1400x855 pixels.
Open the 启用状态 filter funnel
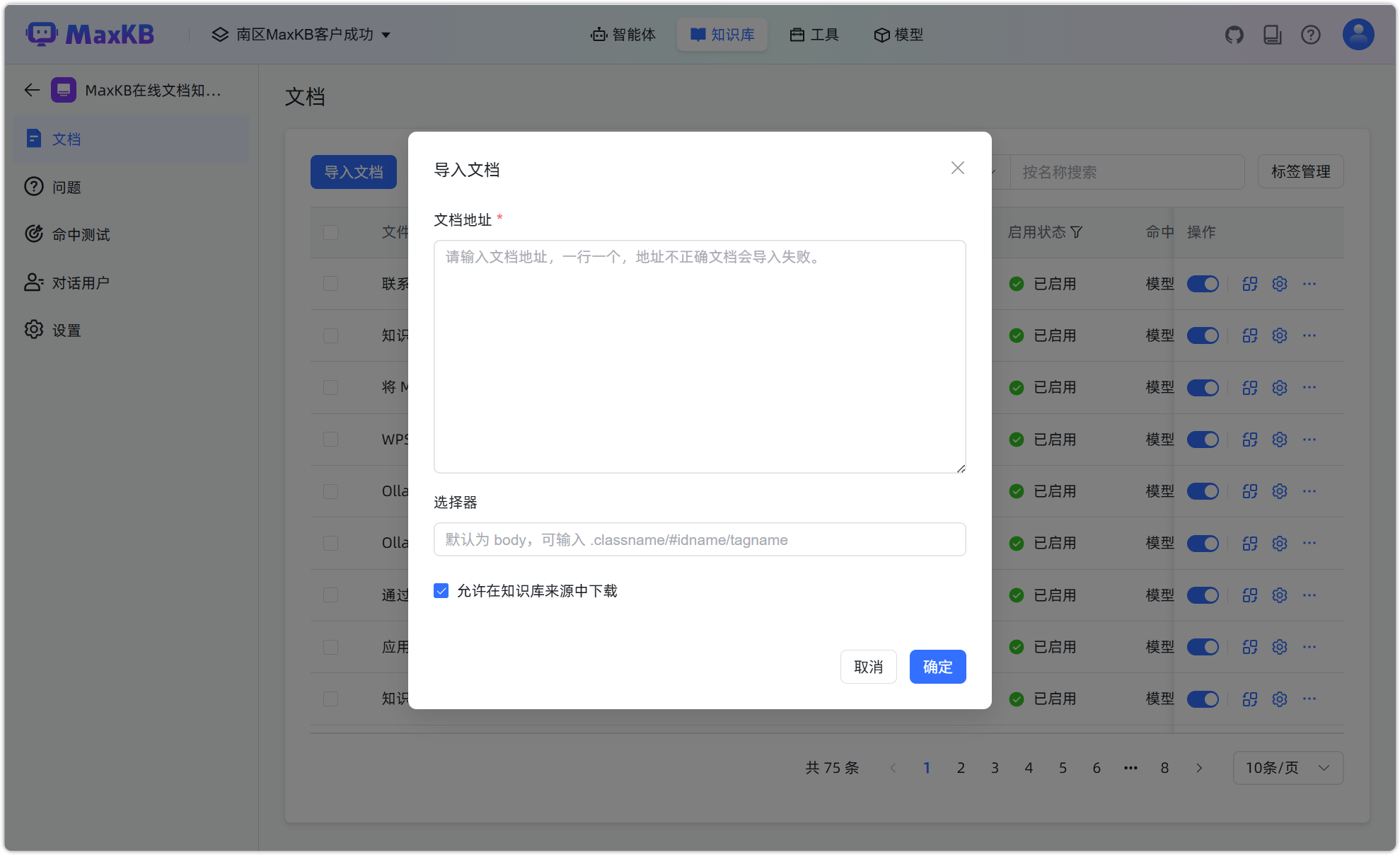[x=1077, y=232]
